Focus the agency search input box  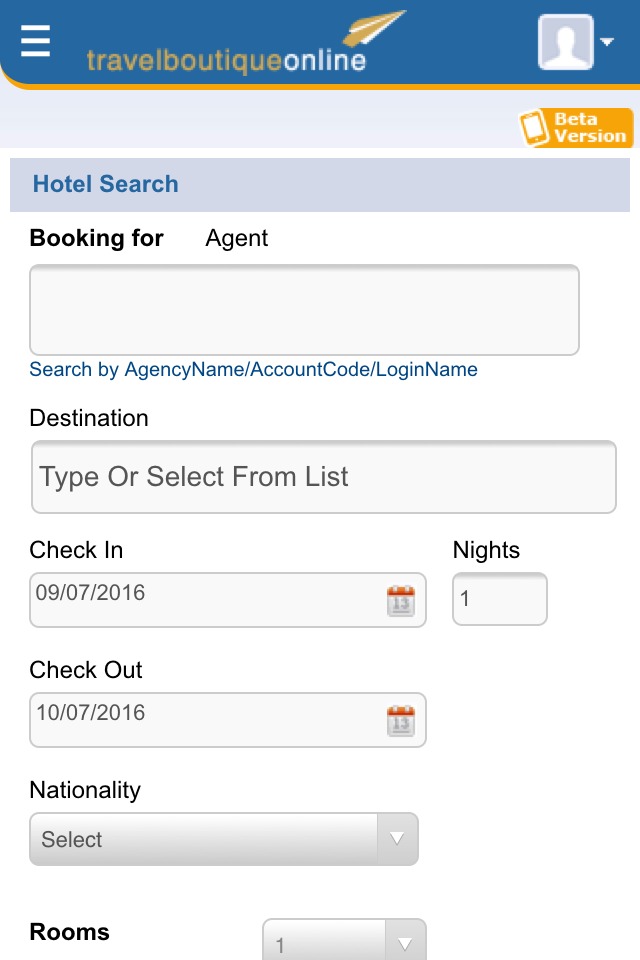[304, 310]
